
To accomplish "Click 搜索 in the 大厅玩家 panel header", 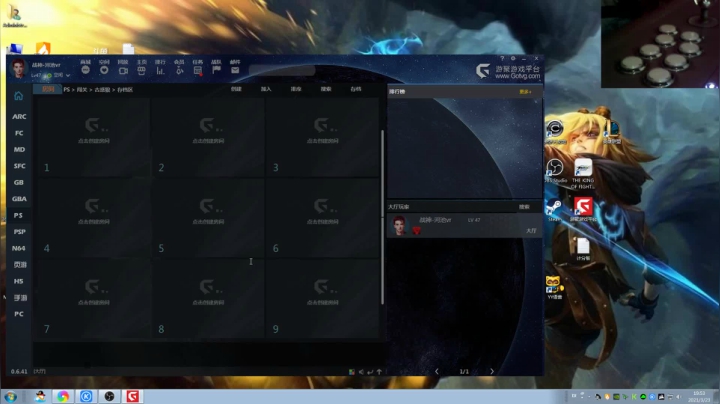I will (524, 207).
